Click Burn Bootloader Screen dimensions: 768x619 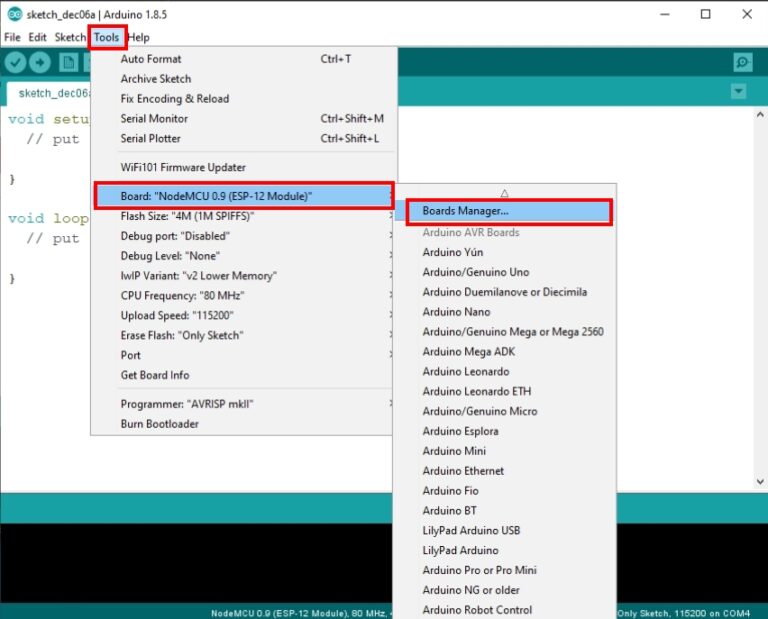(x=243, y=424)
